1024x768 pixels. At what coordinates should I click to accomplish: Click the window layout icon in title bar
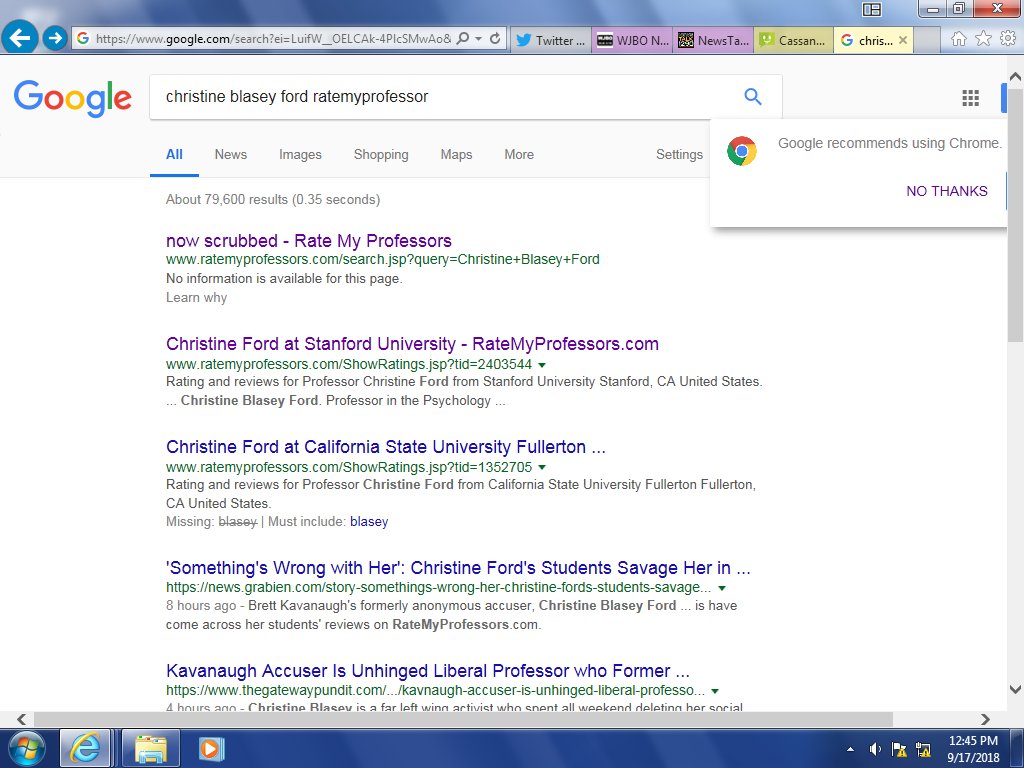tap(871, 9)
